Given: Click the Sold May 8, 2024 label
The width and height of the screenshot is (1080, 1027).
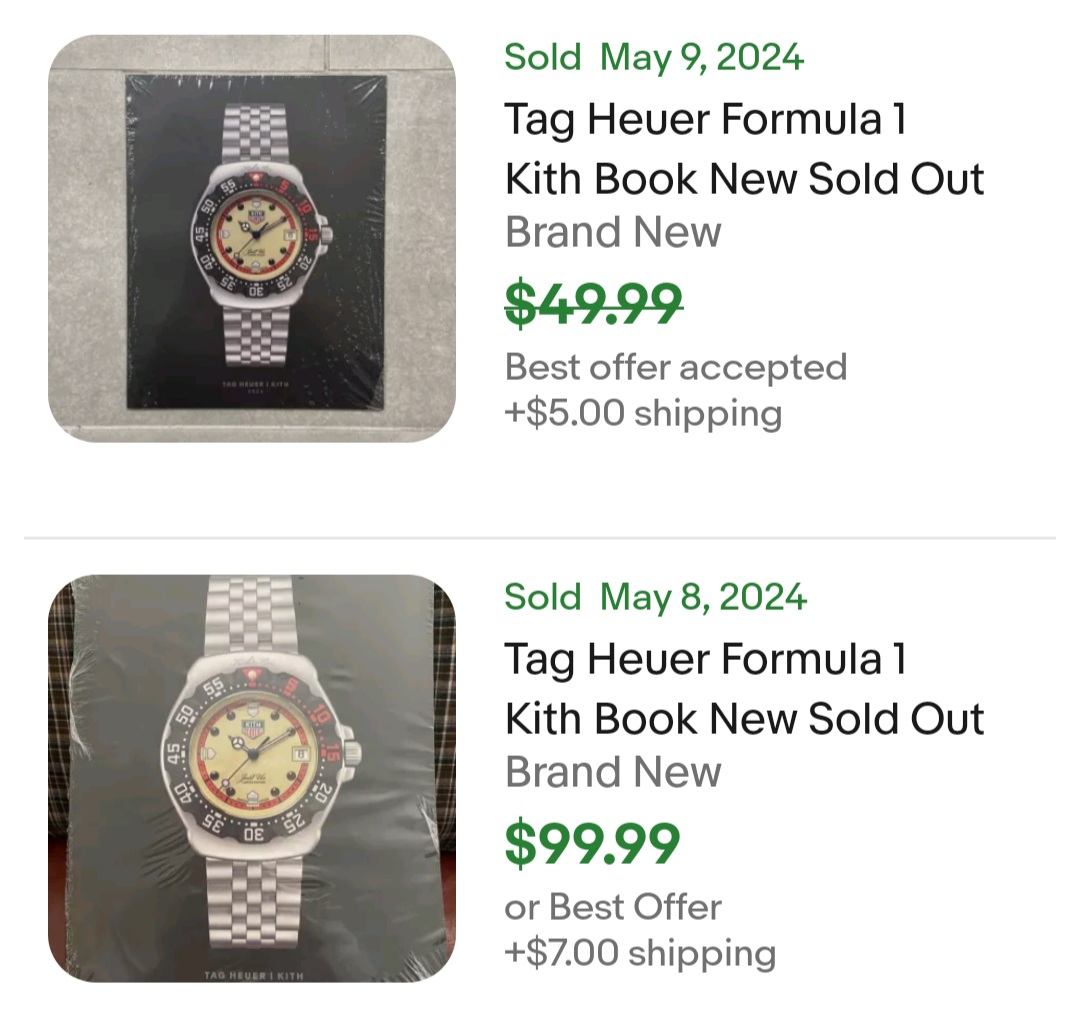Looking at the screenshot, I should pos(655,597).
